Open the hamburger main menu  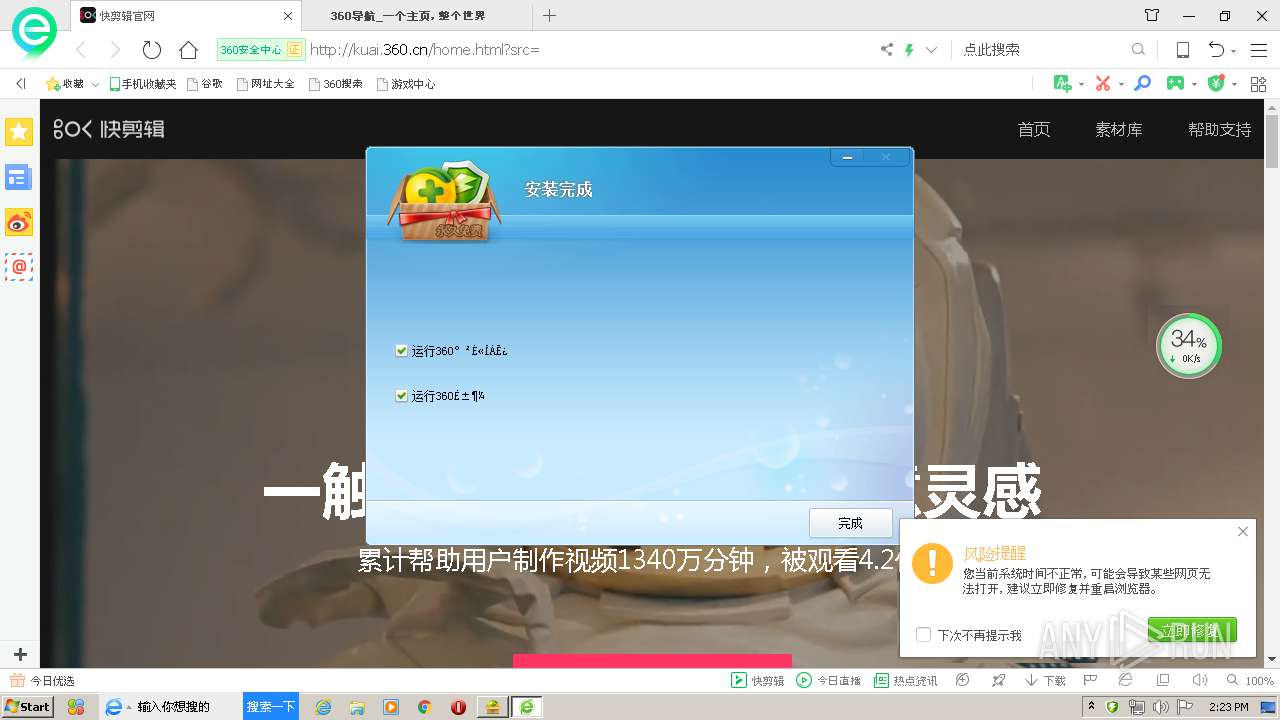1258,50
